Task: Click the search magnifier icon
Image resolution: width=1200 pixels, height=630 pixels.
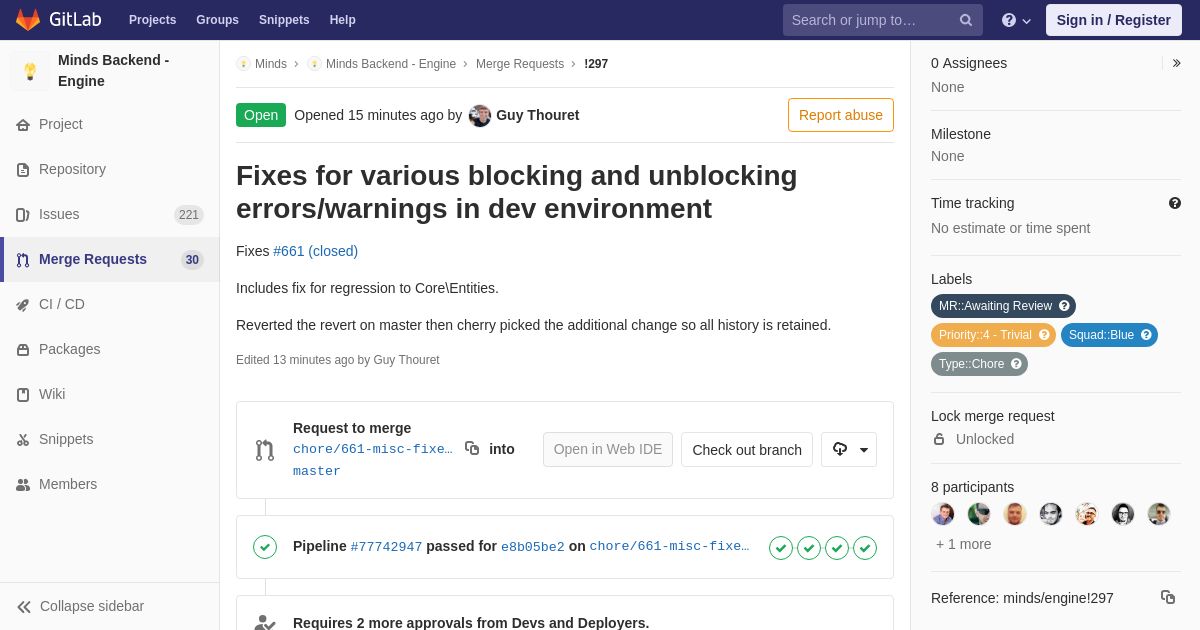Action: (966, 20)
